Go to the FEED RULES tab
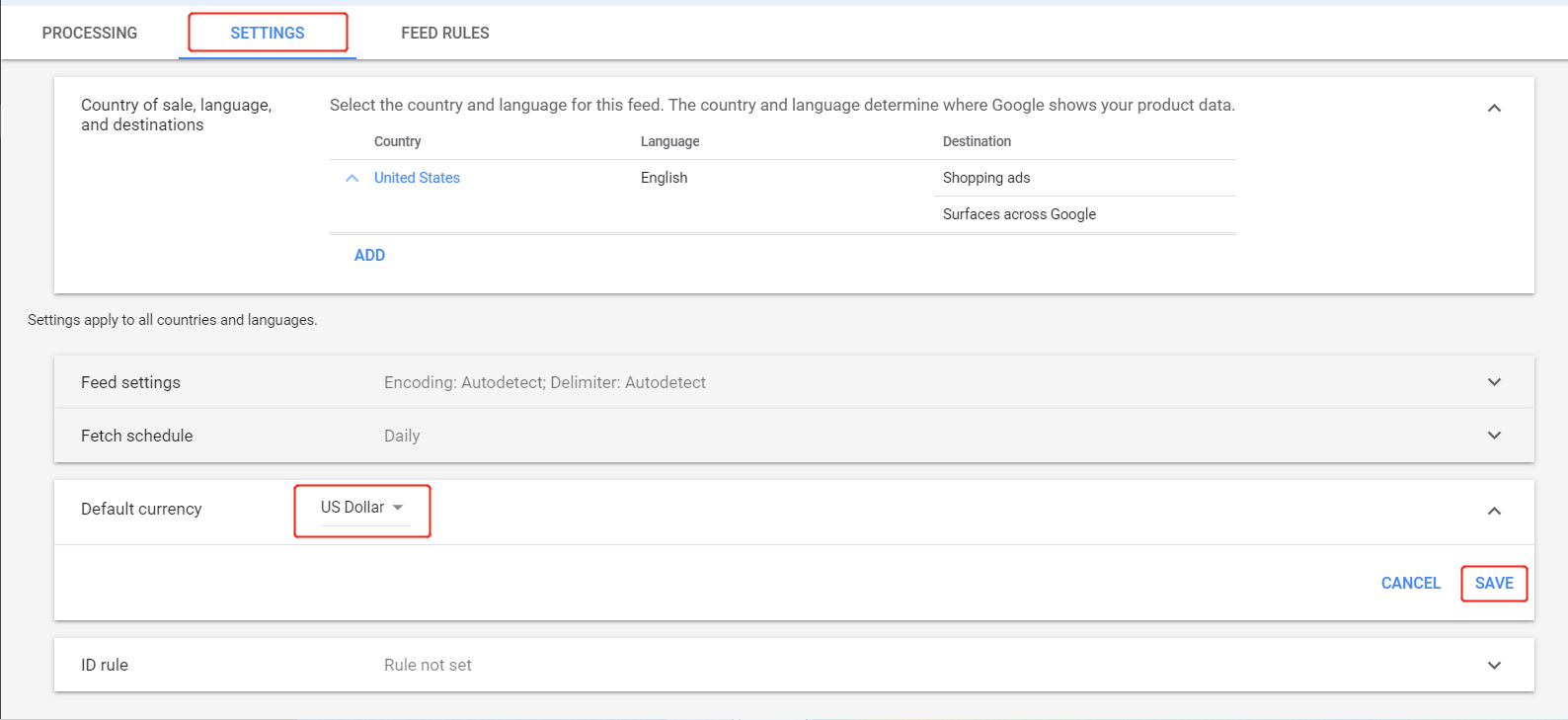This screenshot has width=1568, height=720. click(445, 33)
